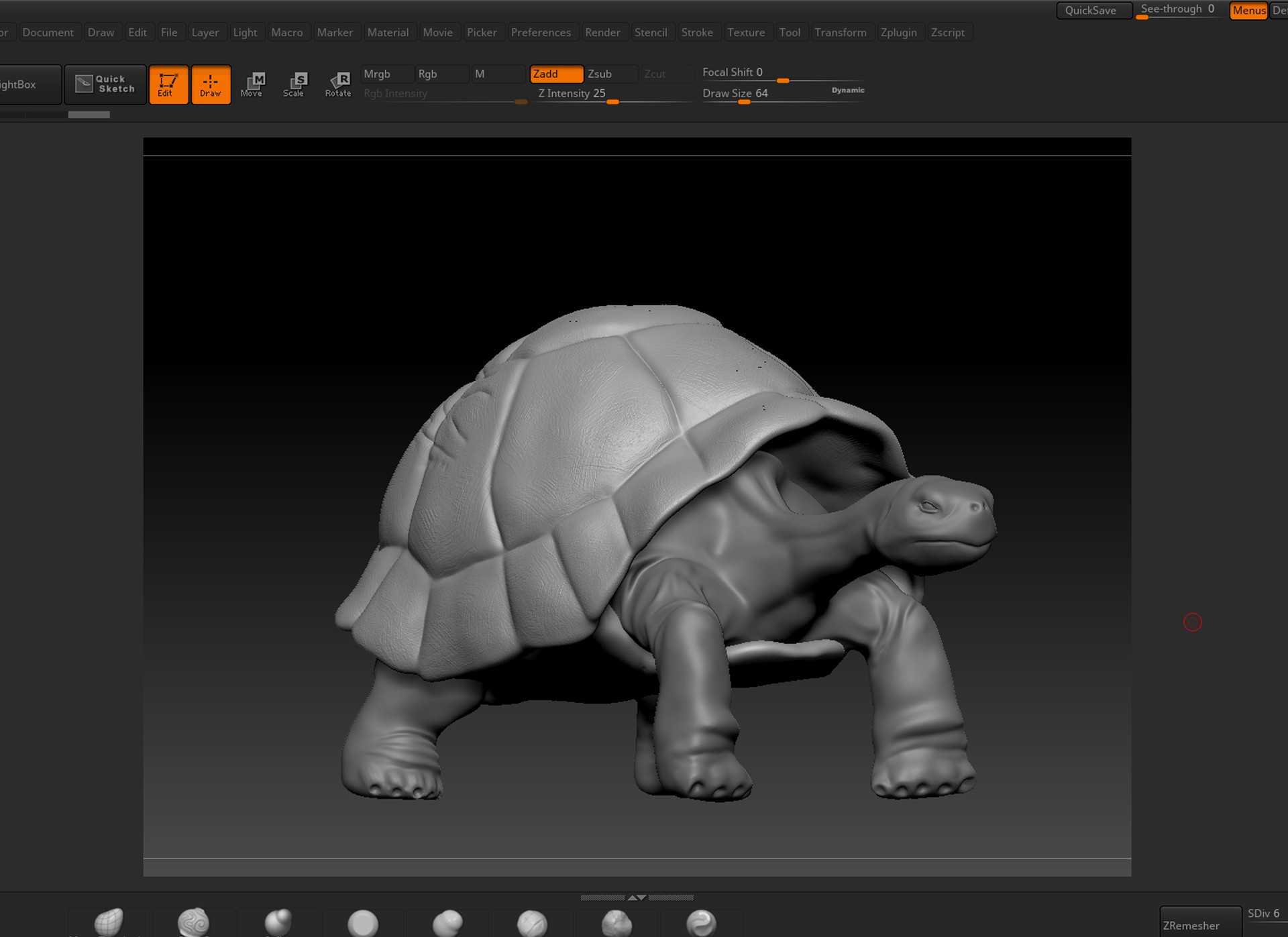Select the first sphere brush thumbnail
The image size is (1288, 937).
tap(109, 923)
